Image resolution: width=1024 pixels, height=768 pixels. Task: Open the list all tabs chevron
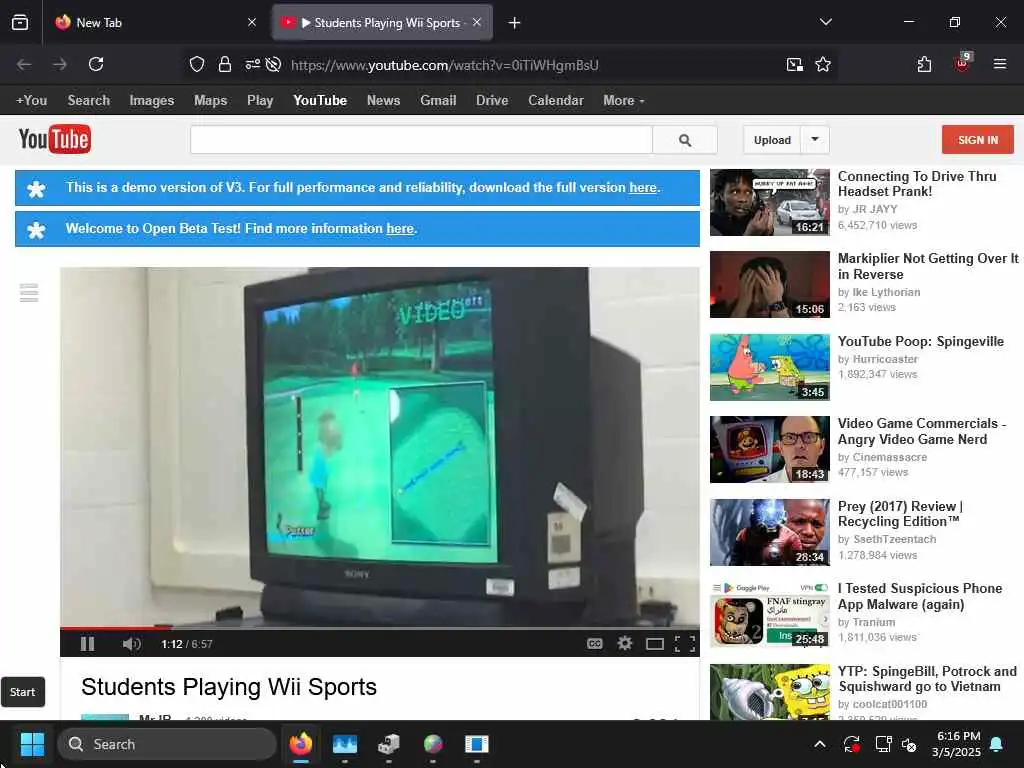825,22
